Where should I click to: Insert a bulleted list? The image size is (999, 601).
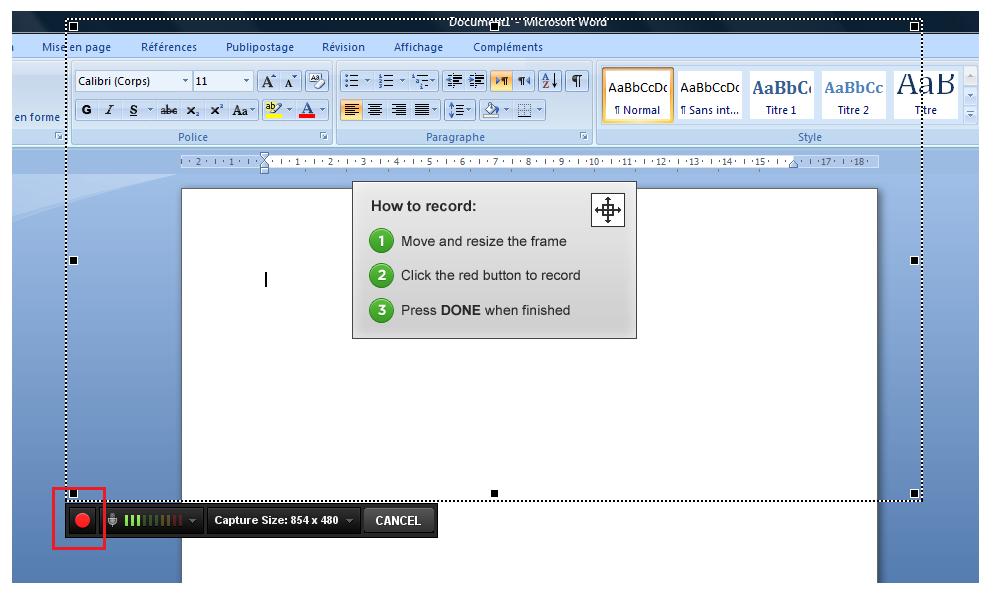coord(351,81)
